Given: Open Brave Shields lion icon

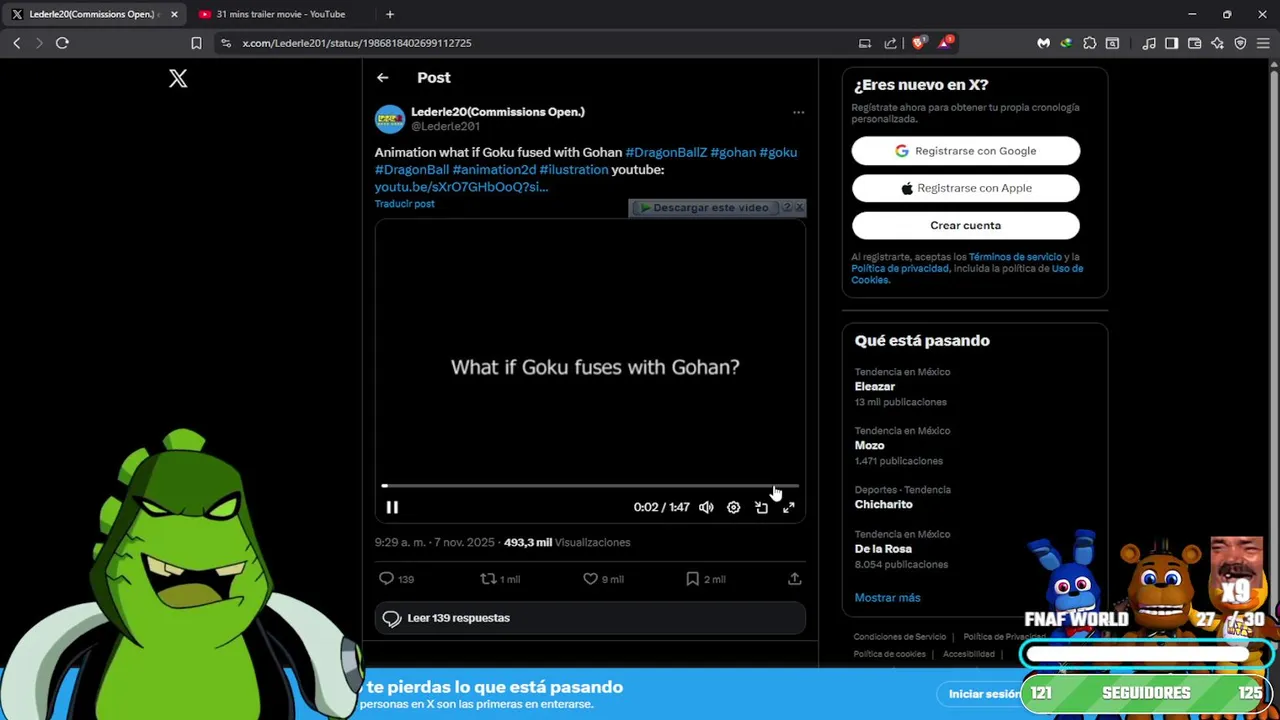Looking at the screenshot, I should click(918, 43).
